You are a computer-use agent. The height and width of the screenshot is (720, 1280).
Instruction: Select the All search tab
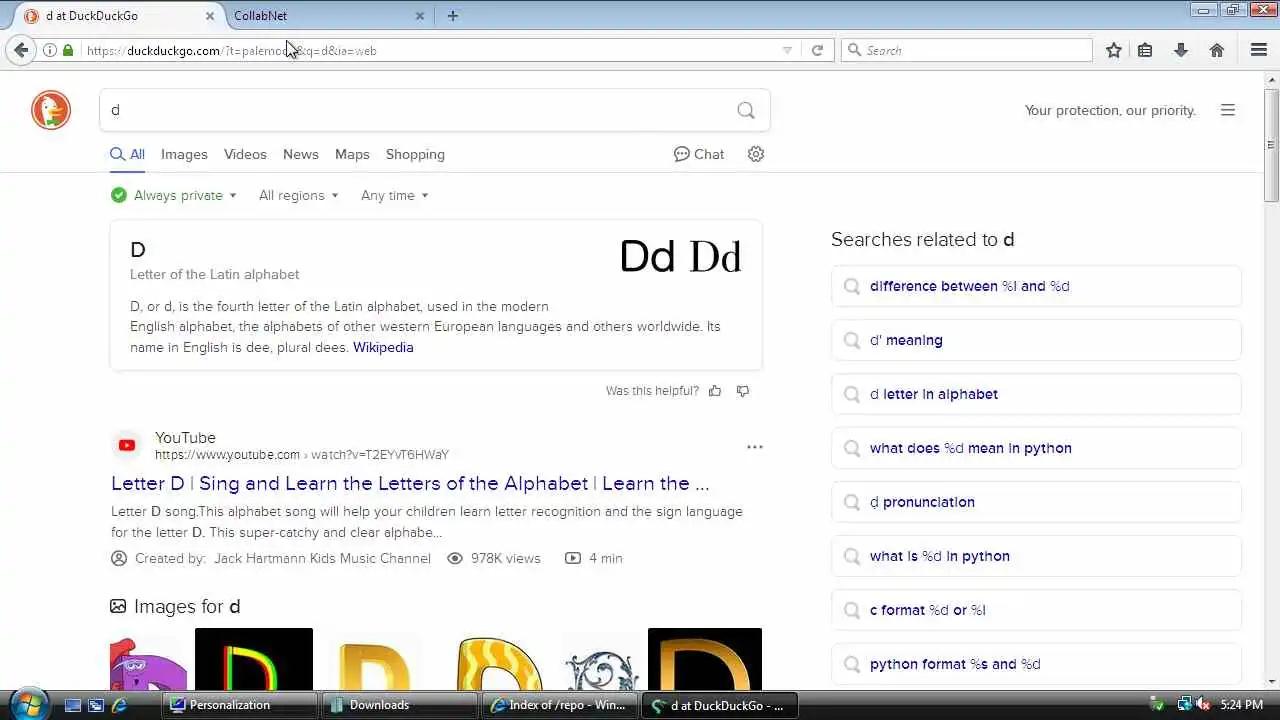pos(127,154)
